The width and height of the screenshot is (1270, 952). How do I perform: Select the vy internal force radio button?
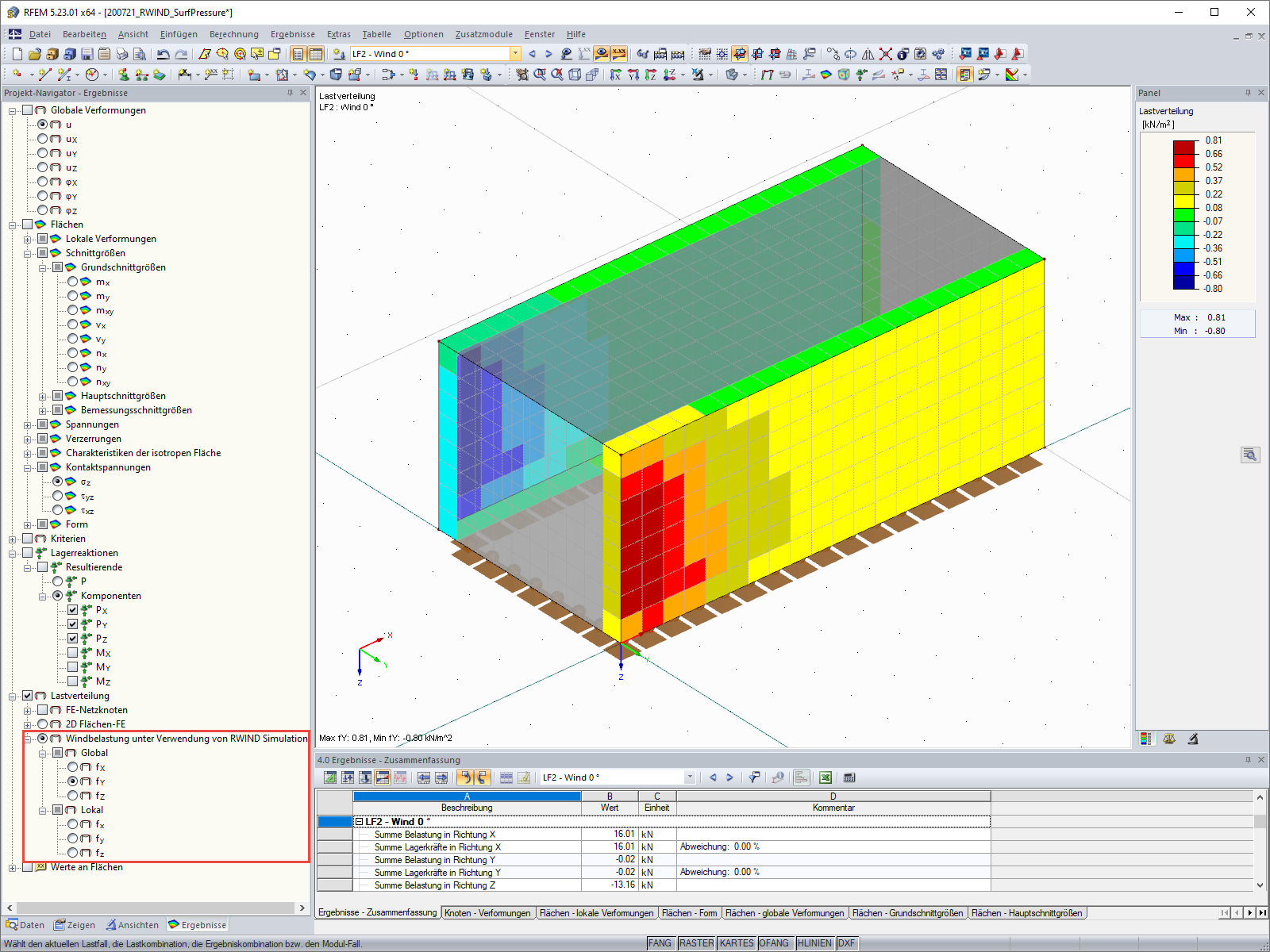tap(73, 339)
